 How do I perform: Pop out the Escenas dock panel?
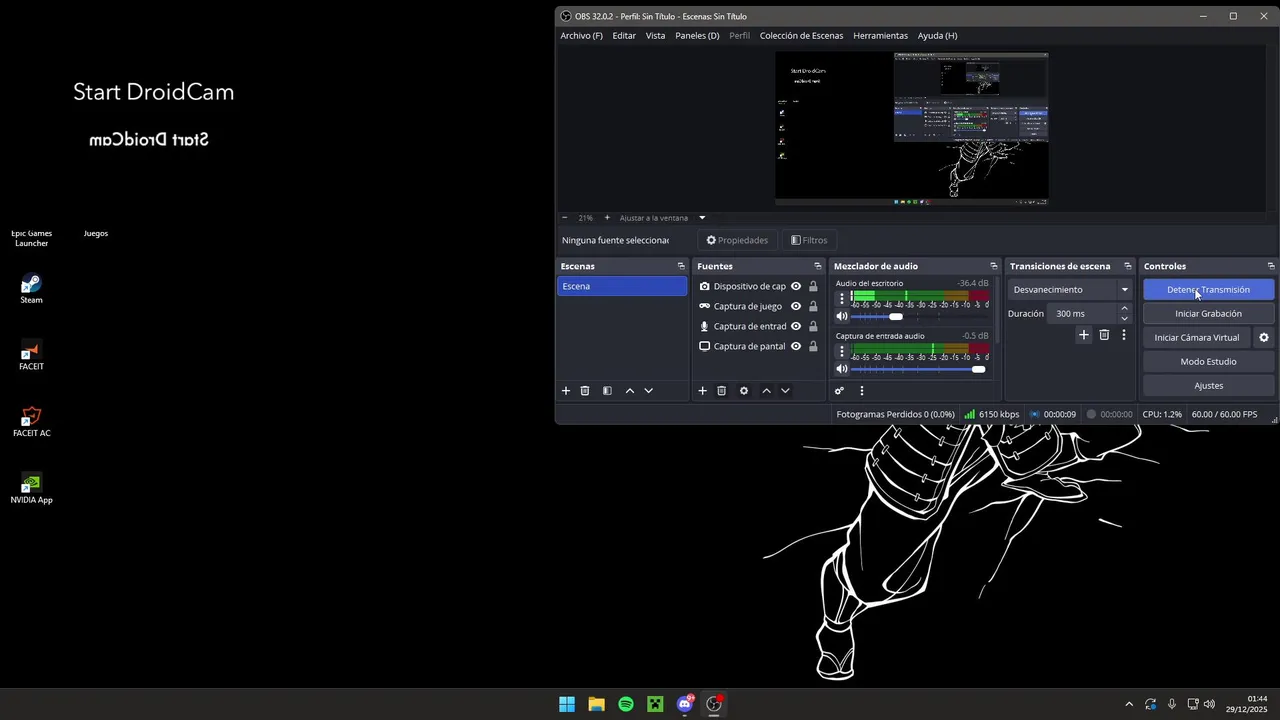pyautogui.click(x=681, y=266)
